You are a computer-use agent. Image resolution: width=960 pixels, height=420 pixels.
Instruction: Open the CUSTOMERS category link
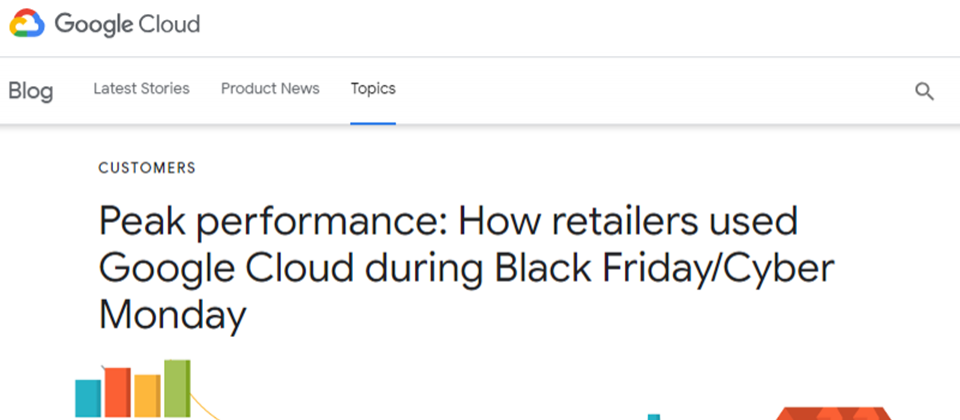(x=147, y=168)
